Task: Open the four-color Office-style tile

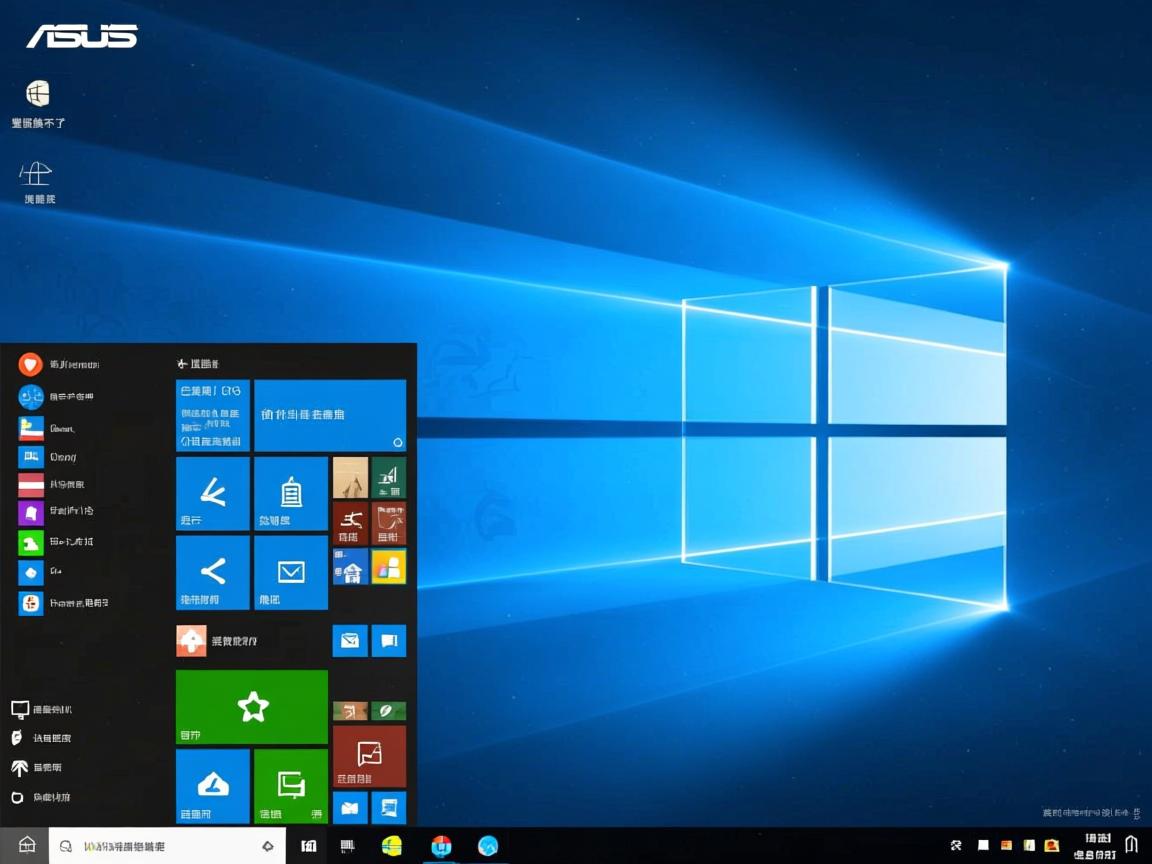Action: tap(389, 566)
